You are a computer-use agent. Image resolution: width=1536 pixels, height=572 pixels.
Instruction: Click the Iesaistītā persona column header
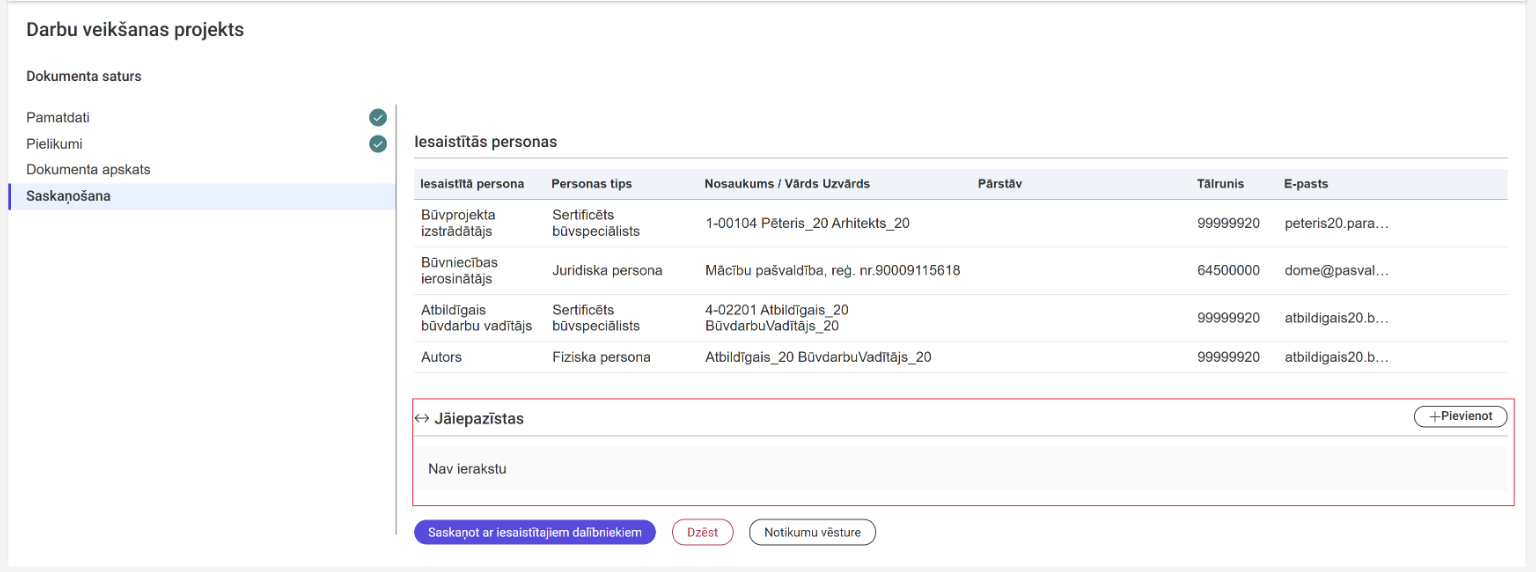pyautogui.click(x=472, y=184)
